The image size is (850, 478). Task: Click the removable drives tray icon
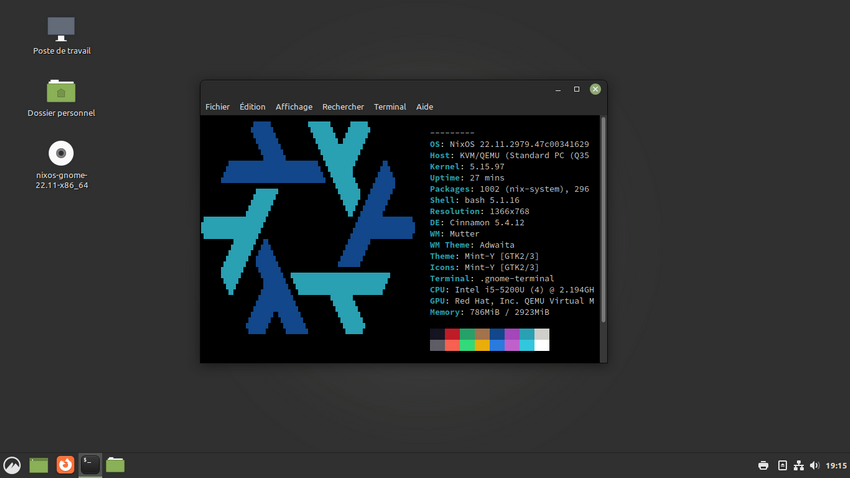click(782, 466)
